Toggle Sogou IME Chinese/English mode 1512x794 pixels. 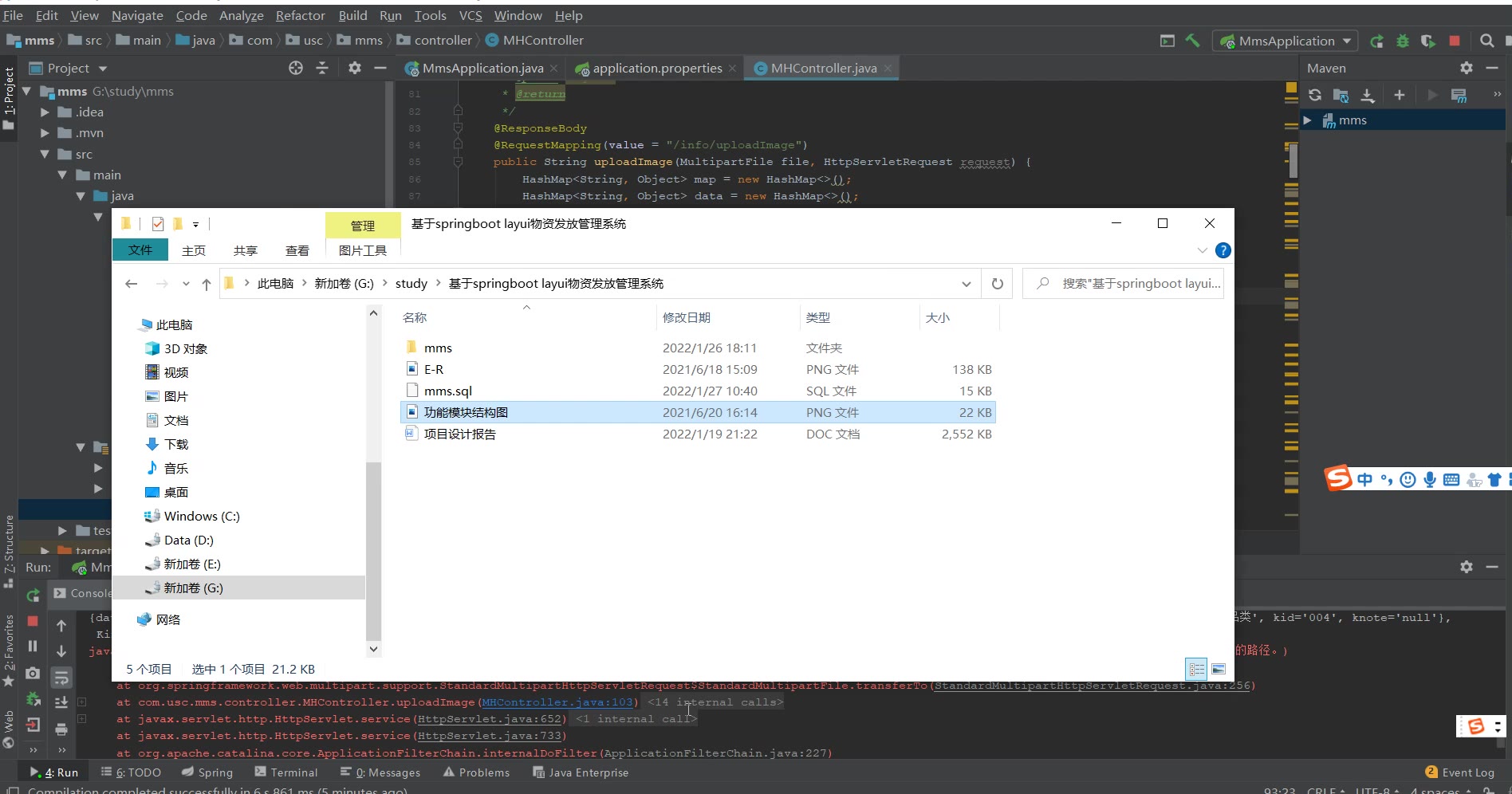tap(1365, 479)
